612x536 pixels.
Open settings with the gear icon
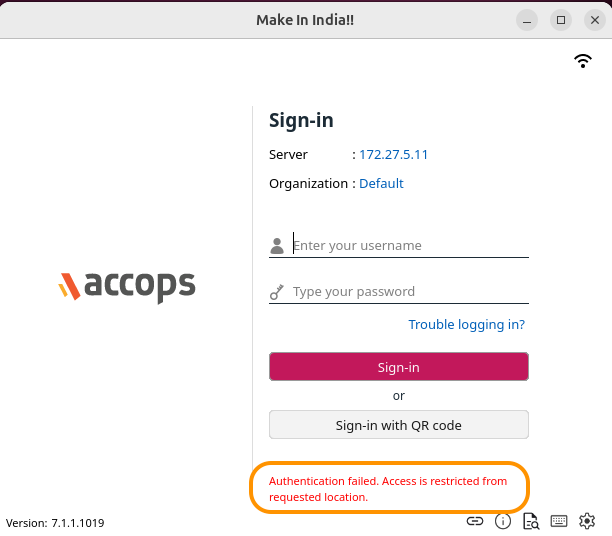click(587, 521)
